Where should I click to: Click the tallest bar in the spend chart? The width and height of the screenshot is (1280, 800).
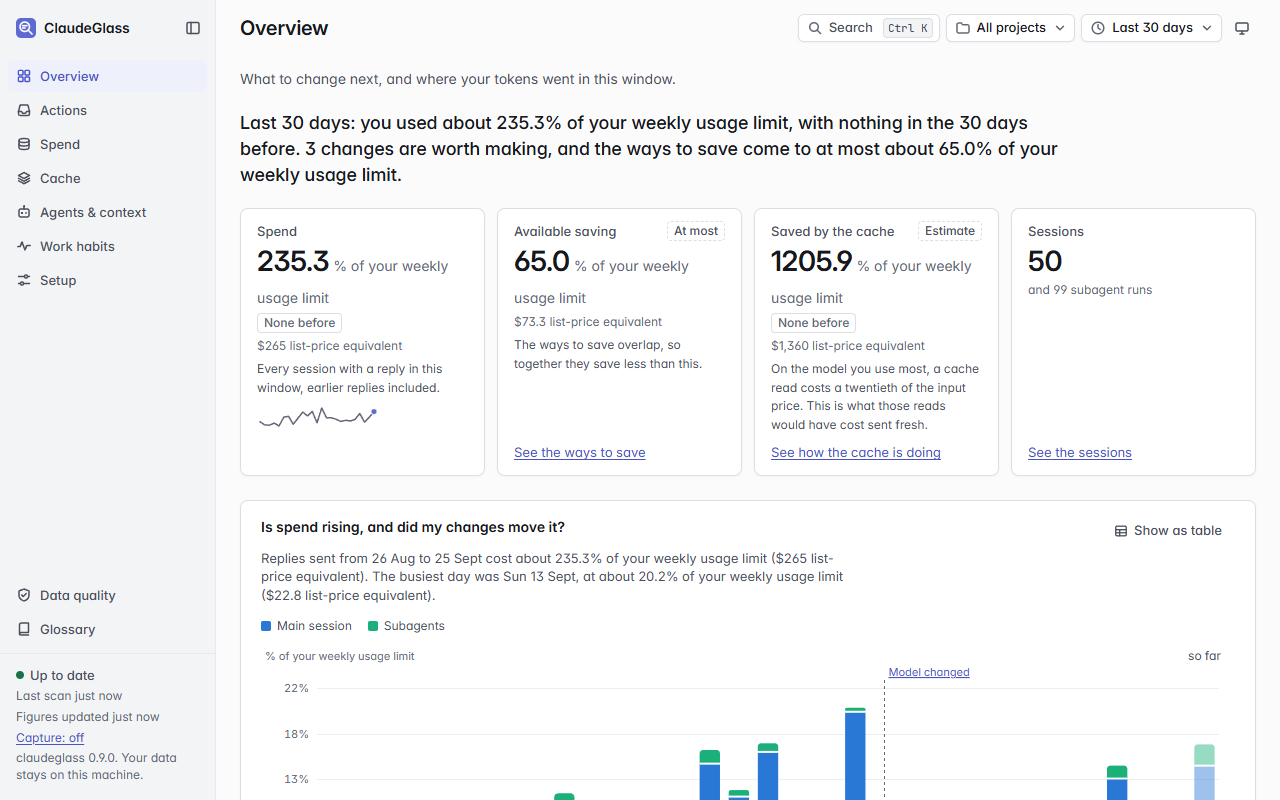pos(855,754)
